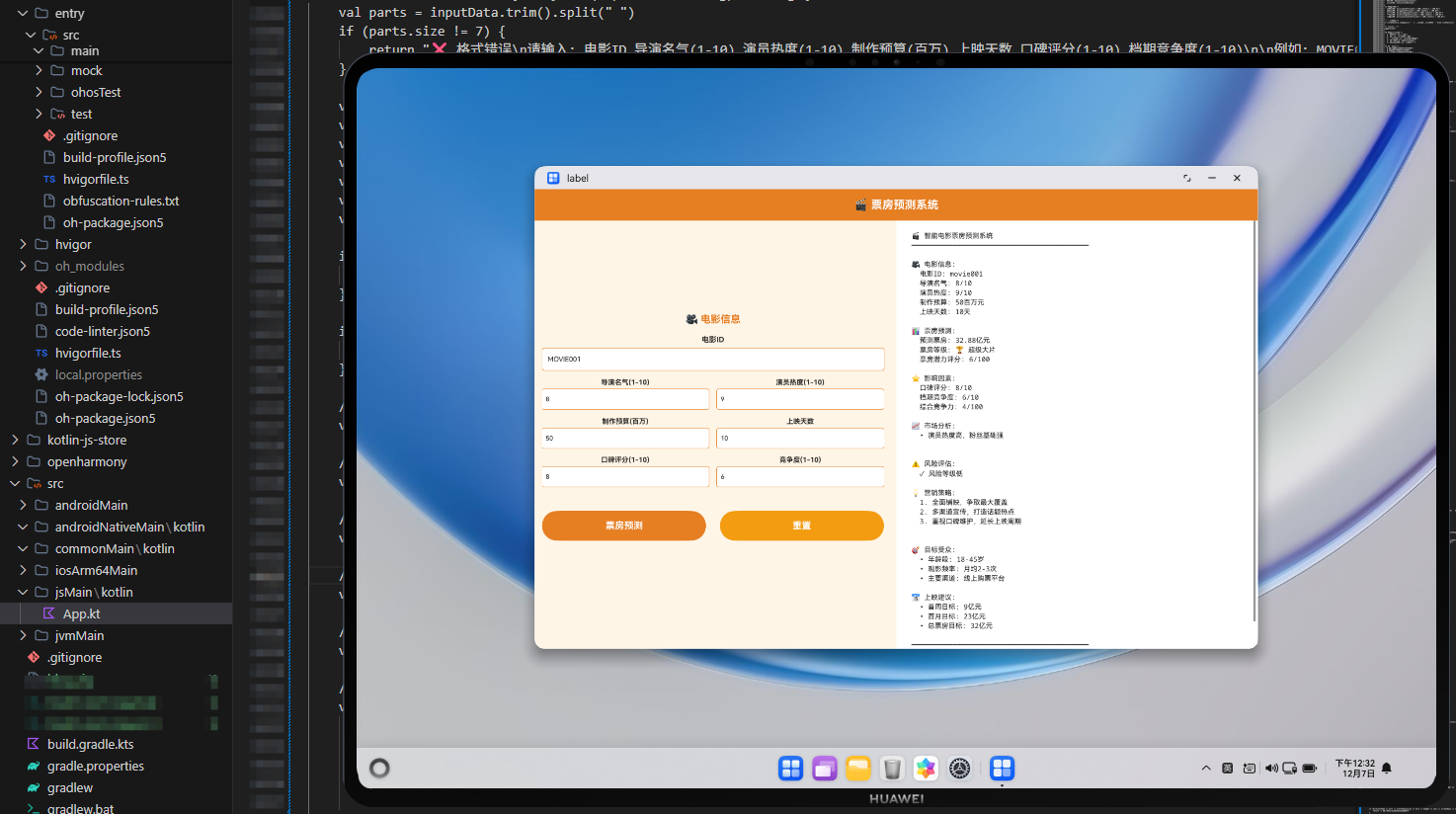Expand the mock folder chevron
This screenshot has height=814, width=1456.
click(x=39, y=70)
